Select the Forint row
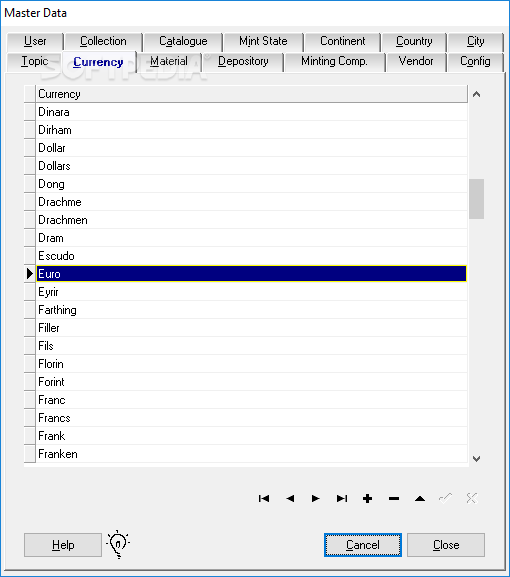The width and height of the screenshot is (510, 577). [x=252, y=382]
